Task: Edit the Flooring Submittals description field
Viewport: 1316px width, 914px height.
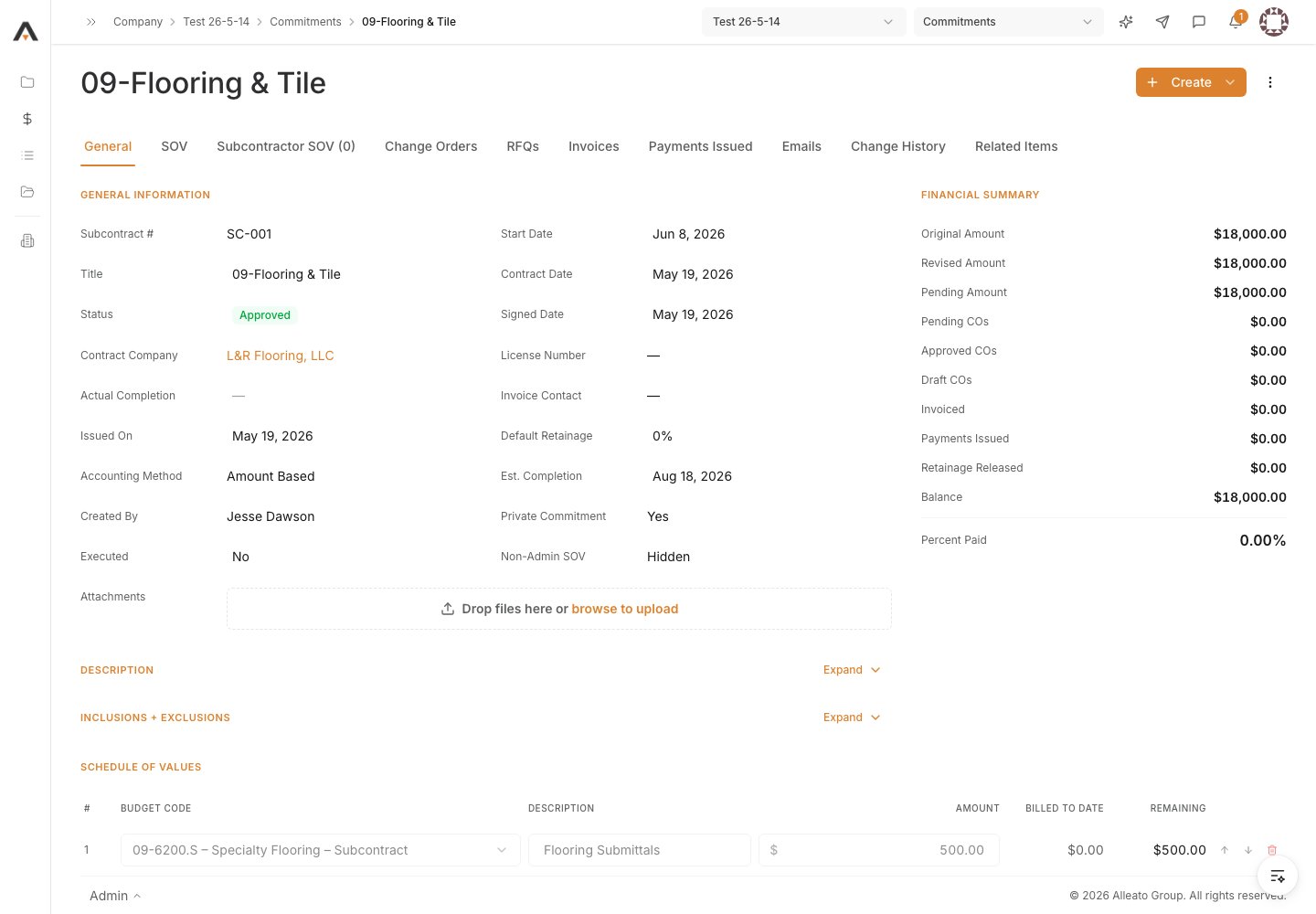Action: (x=640, y=850)
